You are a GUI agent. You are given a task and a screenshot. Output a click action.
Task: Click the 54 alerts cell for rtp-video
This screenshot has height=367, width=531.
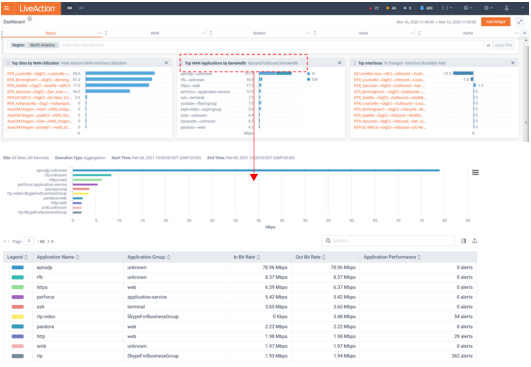pos(463,317)
